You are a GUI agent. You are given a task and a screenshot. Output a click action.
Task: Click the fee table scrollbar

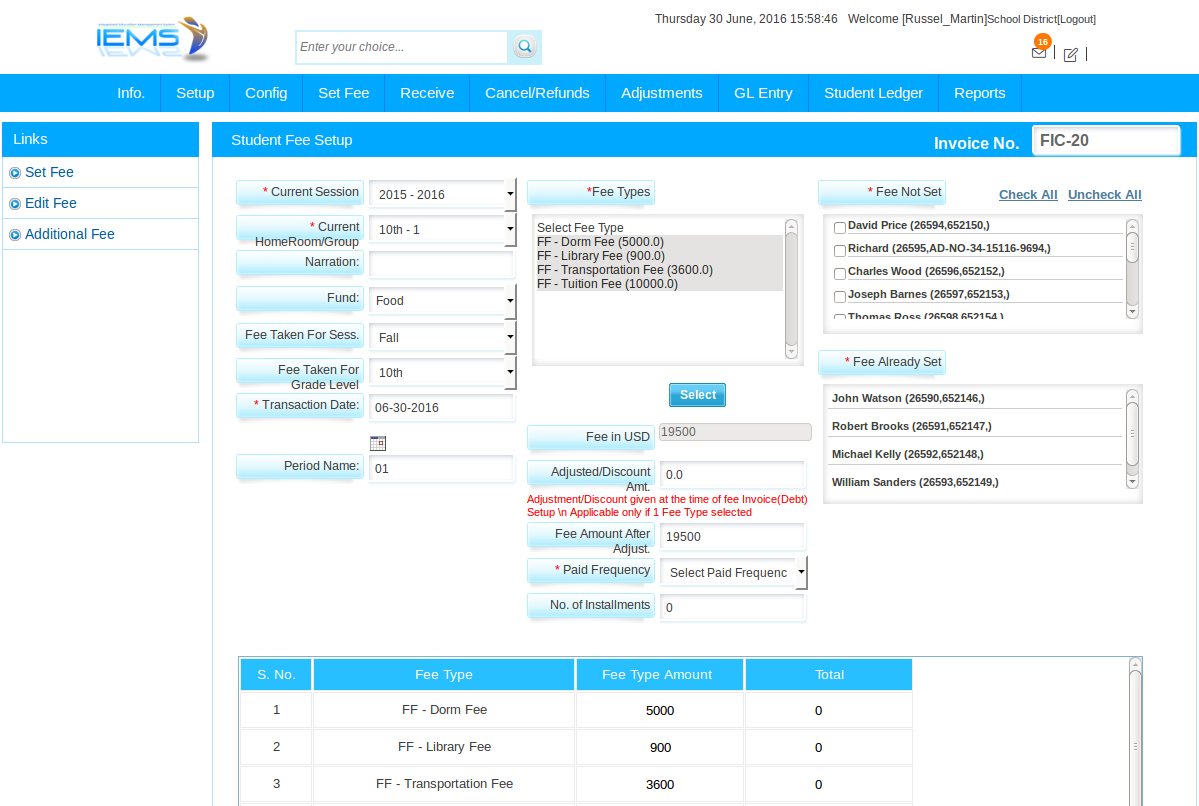pos(1135,731)
